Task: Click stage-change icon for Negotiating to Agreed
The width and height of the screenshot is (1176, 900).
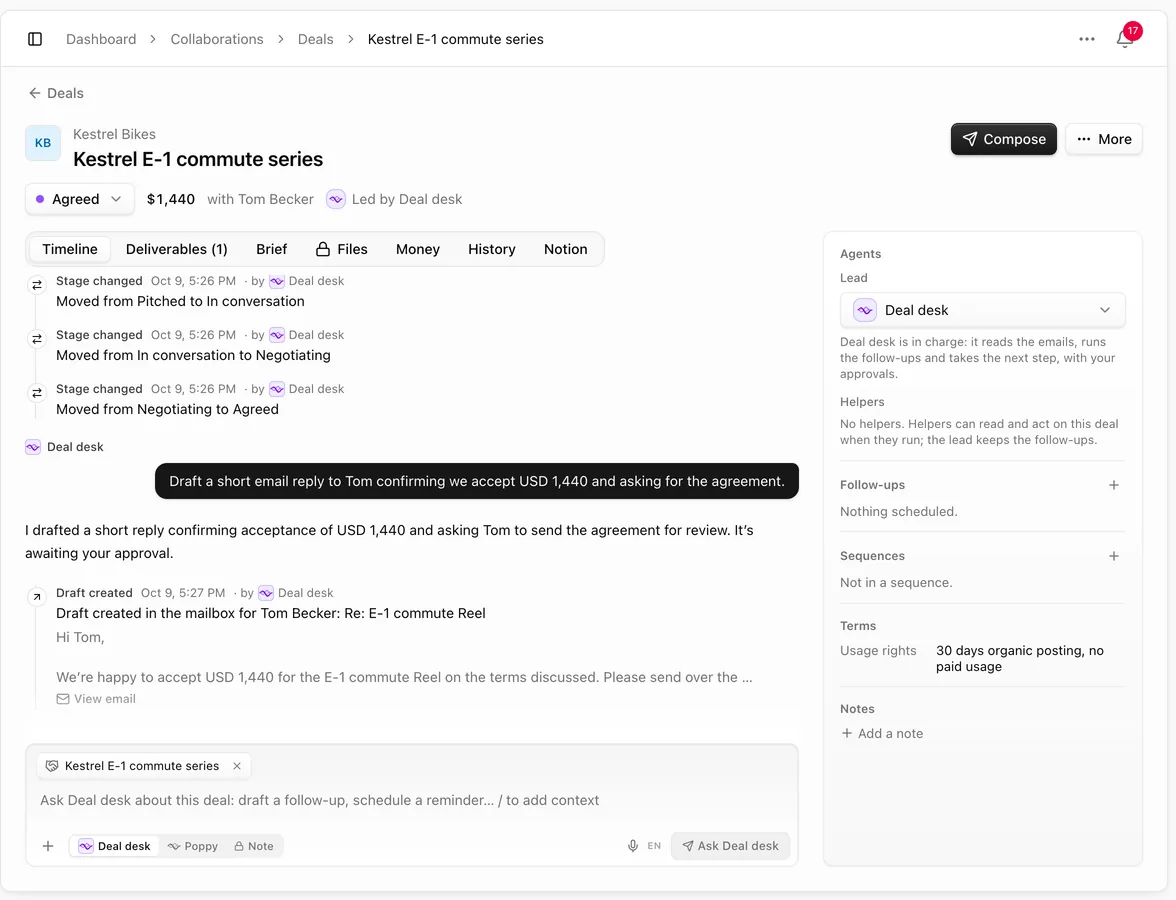Action: pos(36,393)
